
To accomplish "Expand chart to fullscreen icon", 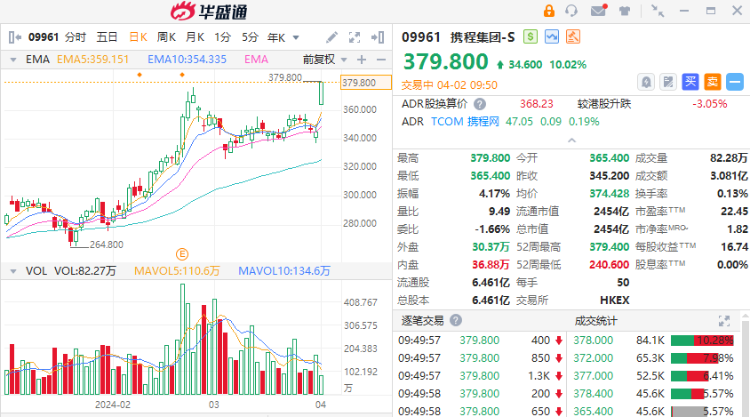I will tap(354, 37).
